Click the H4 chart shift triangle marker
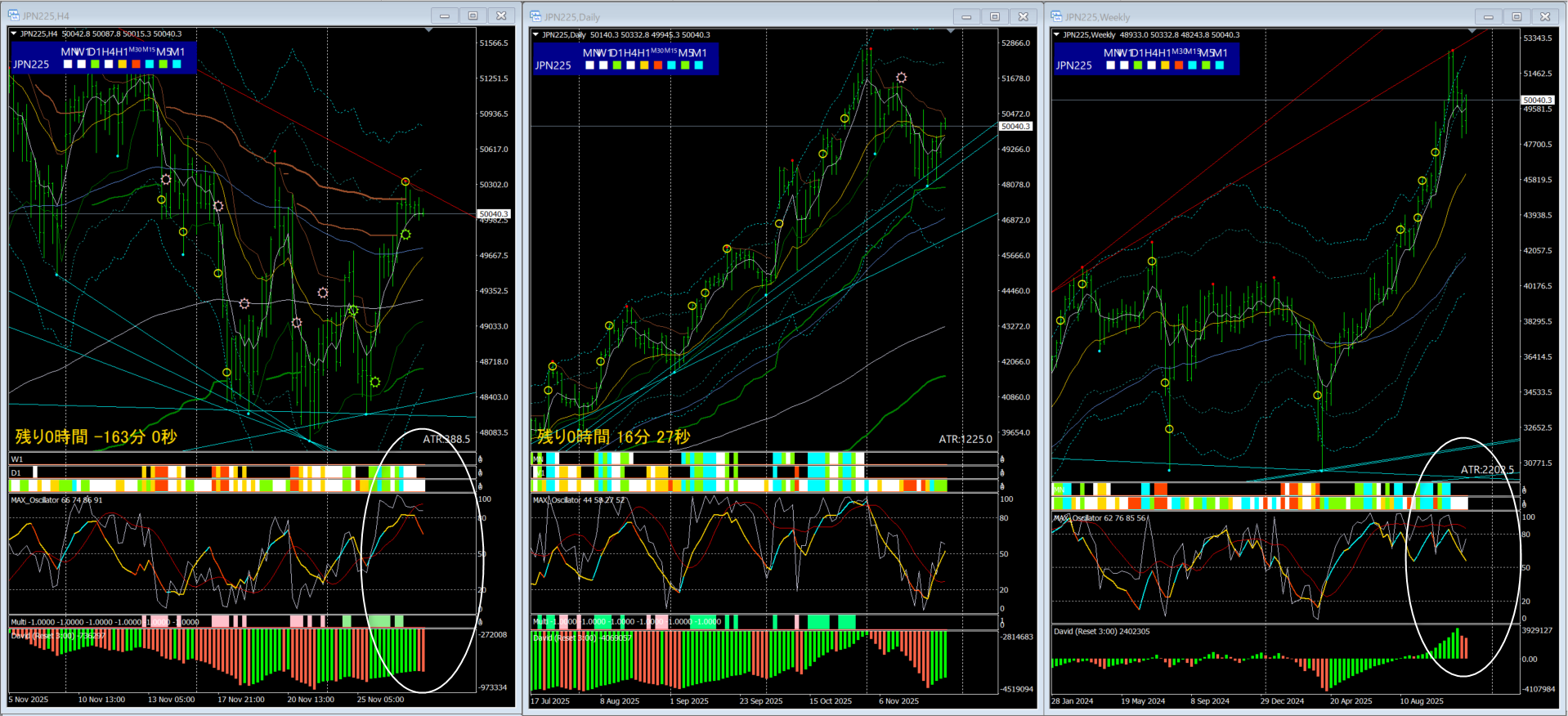This screenshot has width=1568, height=716. click(x=429, y=30)
